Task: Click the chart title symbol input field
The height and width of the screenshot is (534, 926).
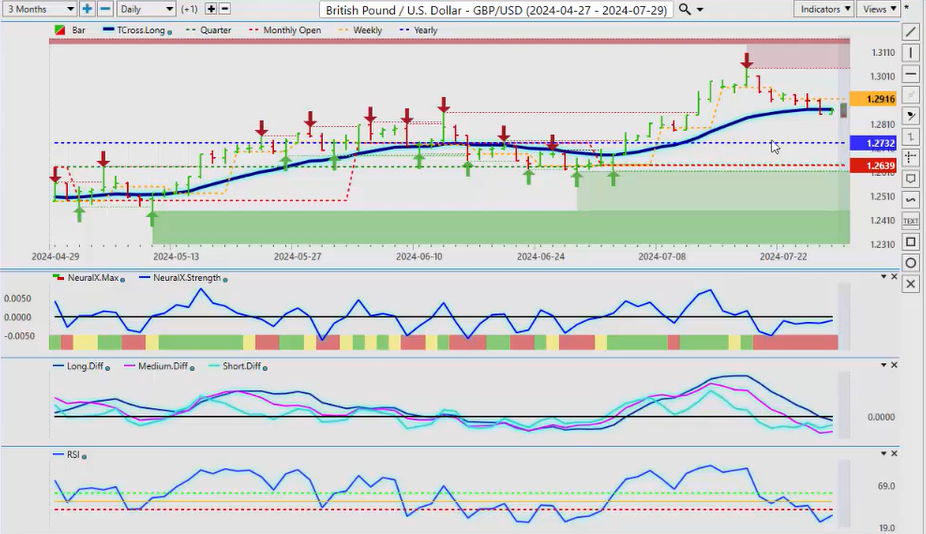Action: (496, 9)
